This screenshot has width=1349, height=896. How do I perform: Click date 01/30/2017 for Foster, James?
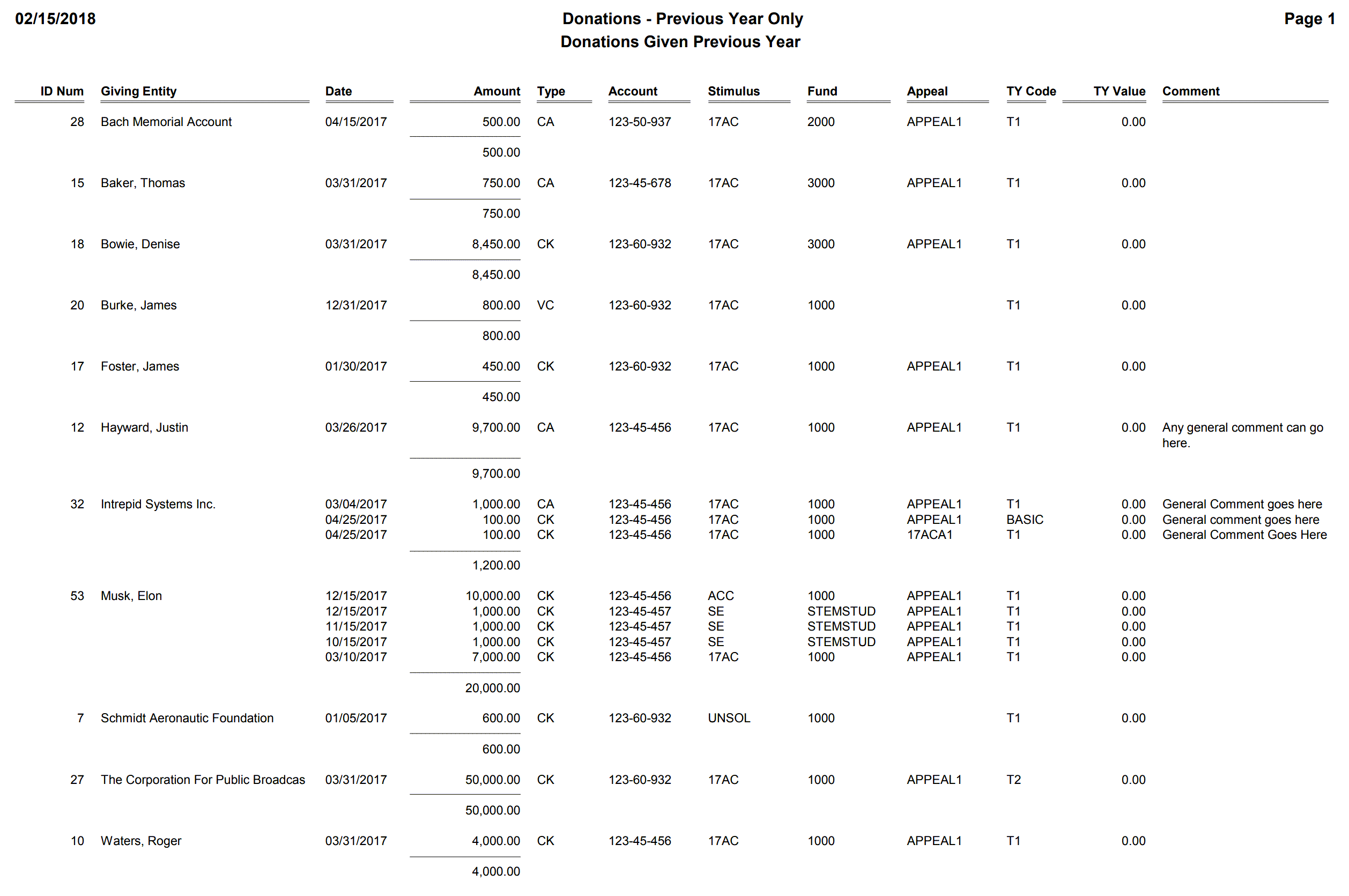[x=356, y=366]
